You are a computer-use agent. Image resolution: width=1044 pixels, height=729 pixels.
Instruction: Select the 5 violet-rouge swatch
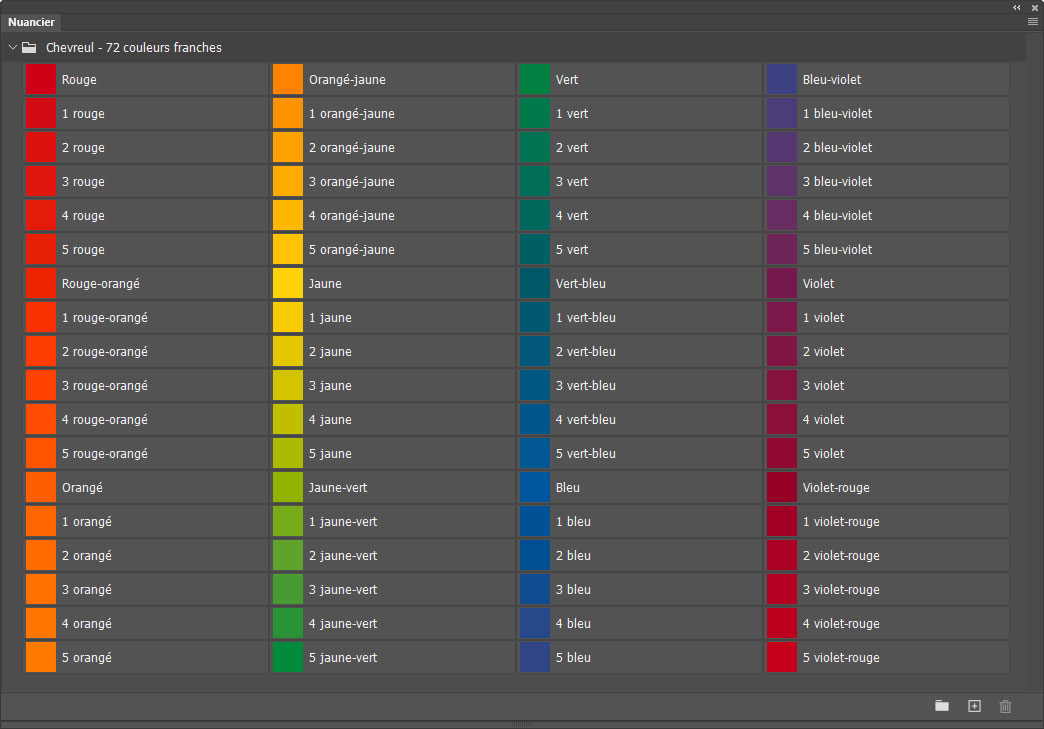[x=782, y=658]
